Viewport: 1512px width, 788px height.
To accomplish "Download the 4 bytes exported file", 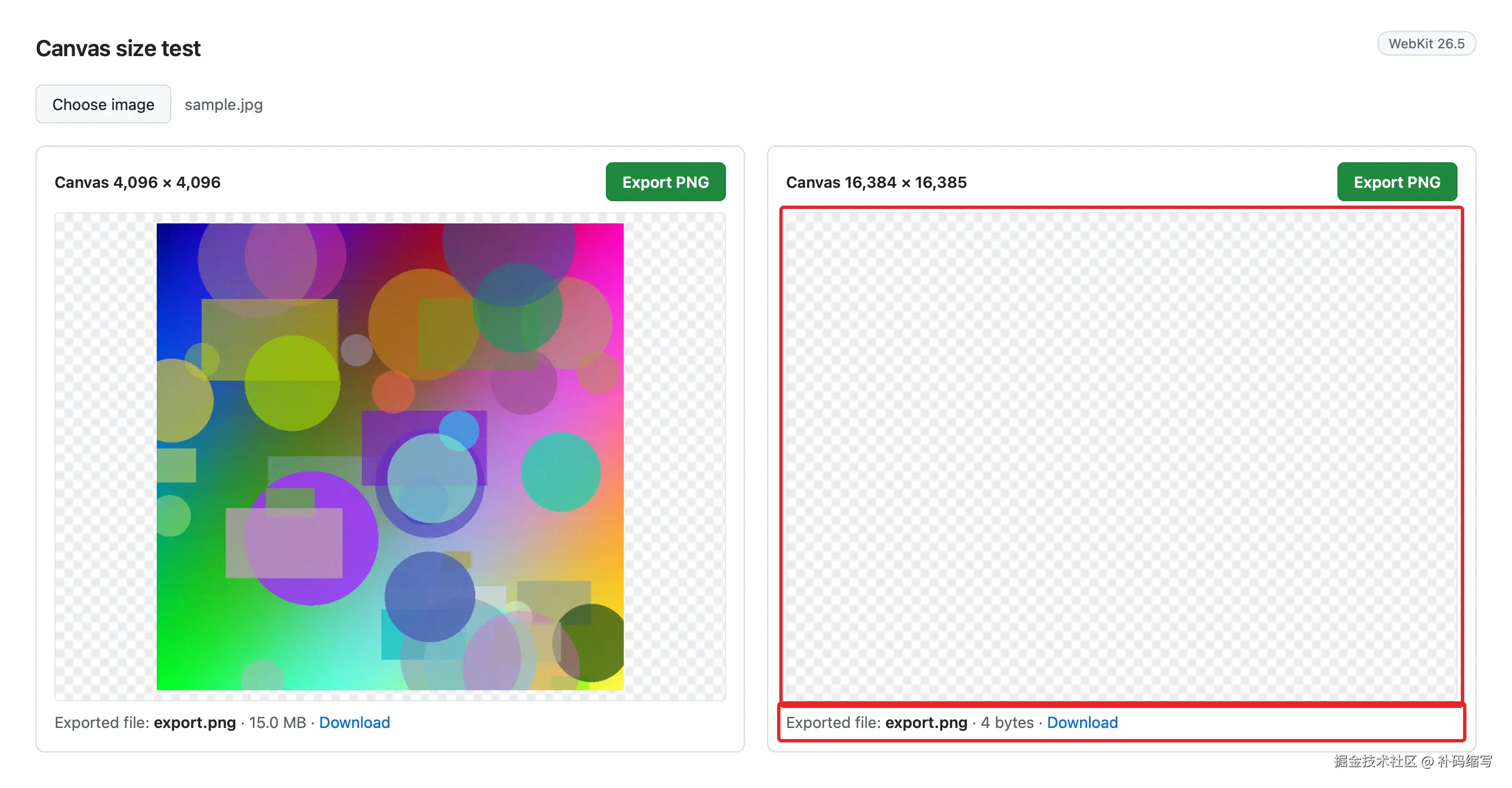I will pyautogui.click(x=1082, y=722).
